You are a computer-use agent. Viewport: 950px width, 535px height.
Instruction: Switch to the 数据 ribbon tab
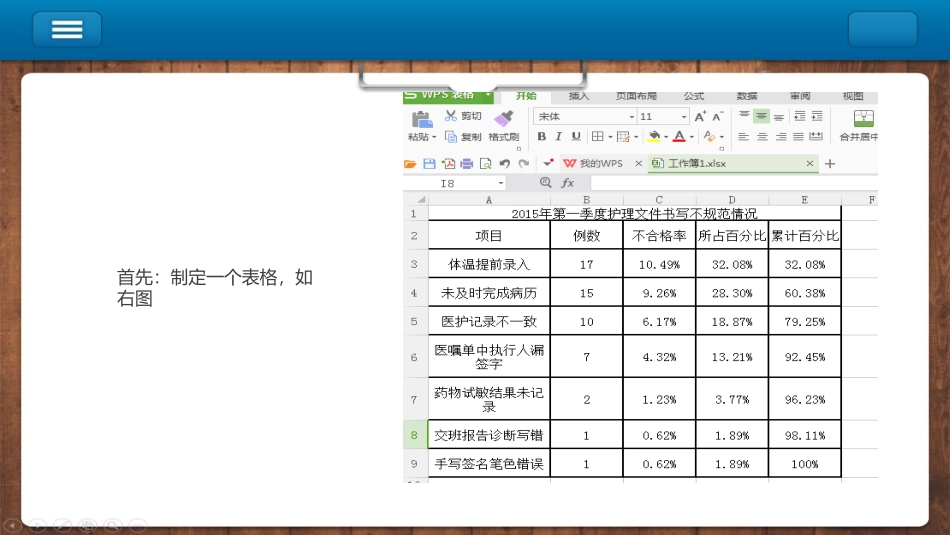pyautogui.click(x=747, y=96)
